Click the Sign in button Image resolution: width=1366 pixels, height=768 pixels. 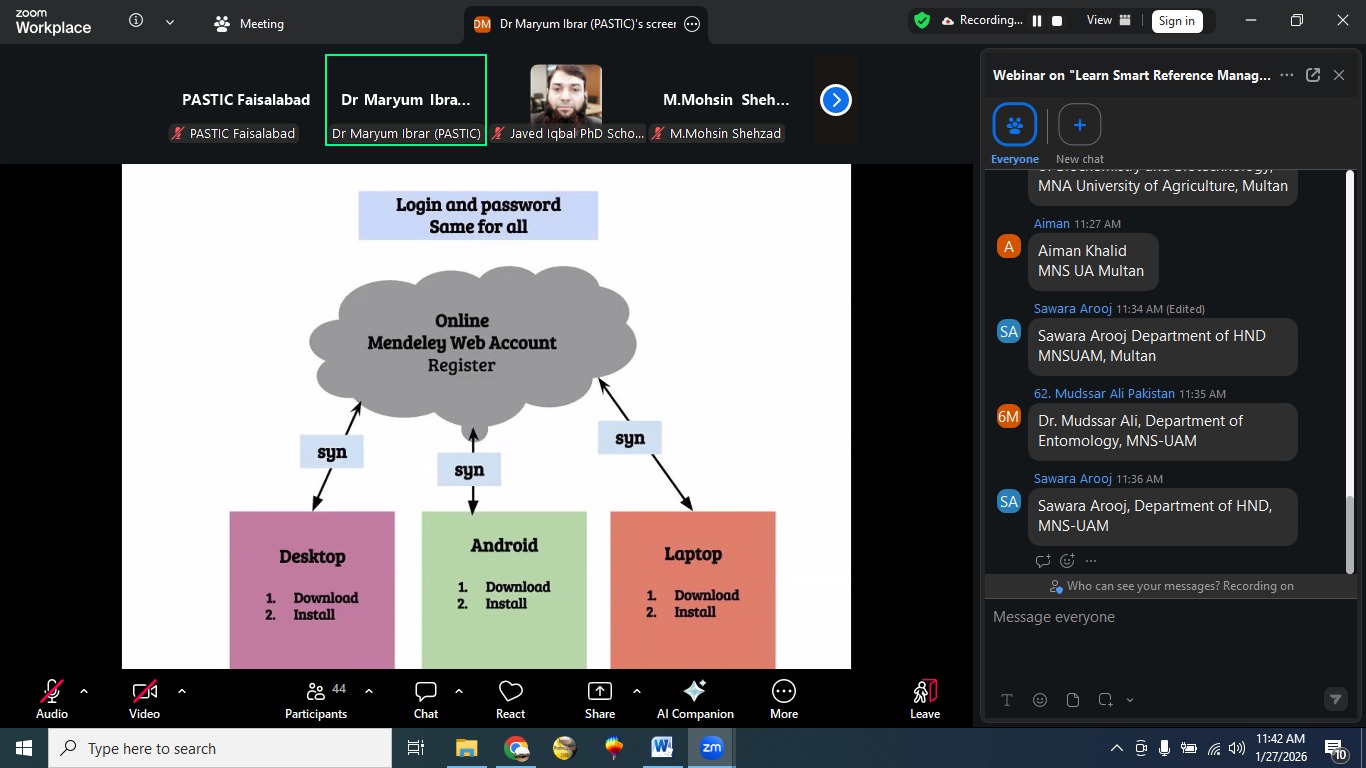click(1176, 20)
